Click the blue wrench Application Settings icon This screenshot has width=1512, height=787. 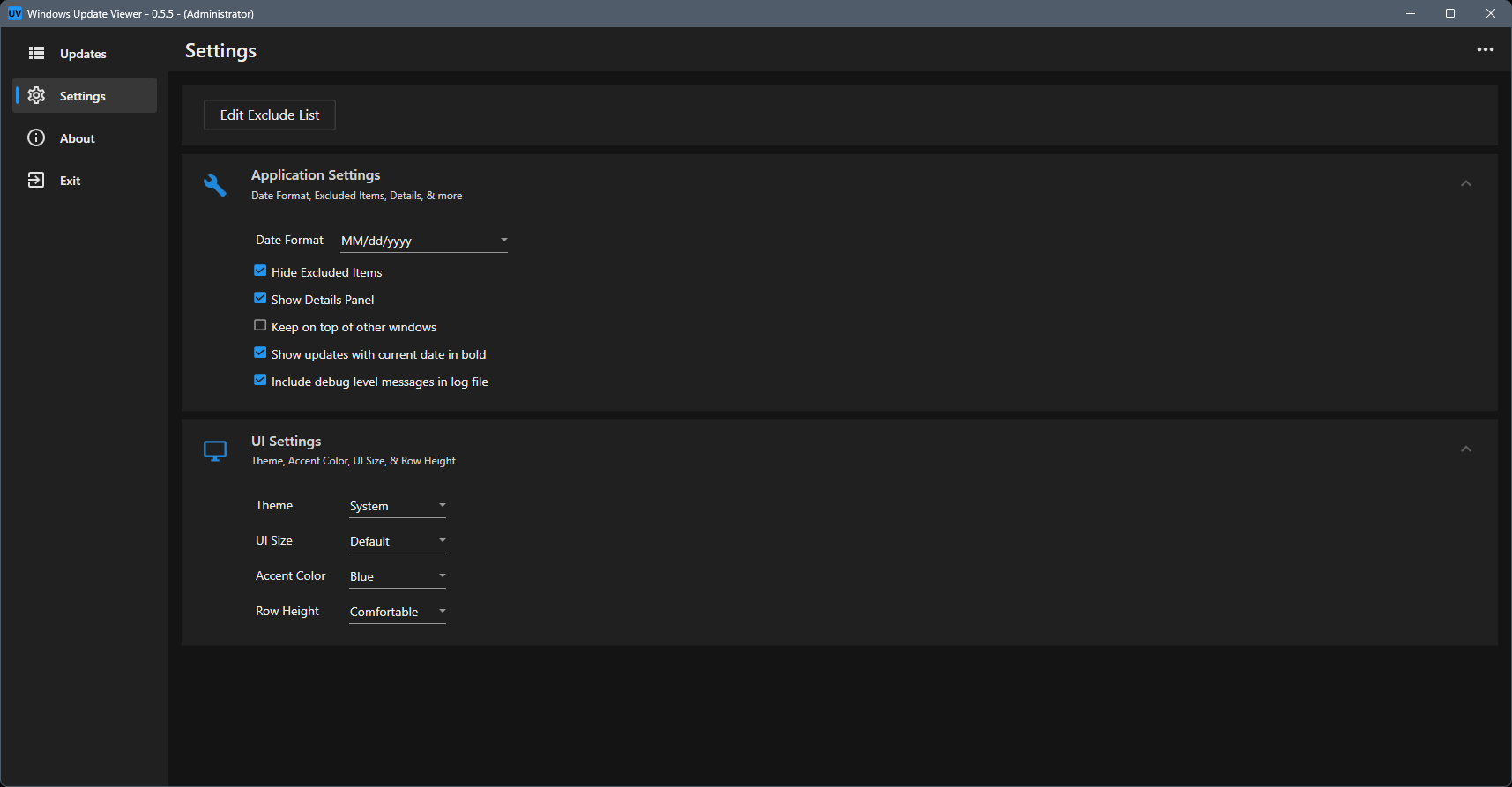click(x=215, y=184)
